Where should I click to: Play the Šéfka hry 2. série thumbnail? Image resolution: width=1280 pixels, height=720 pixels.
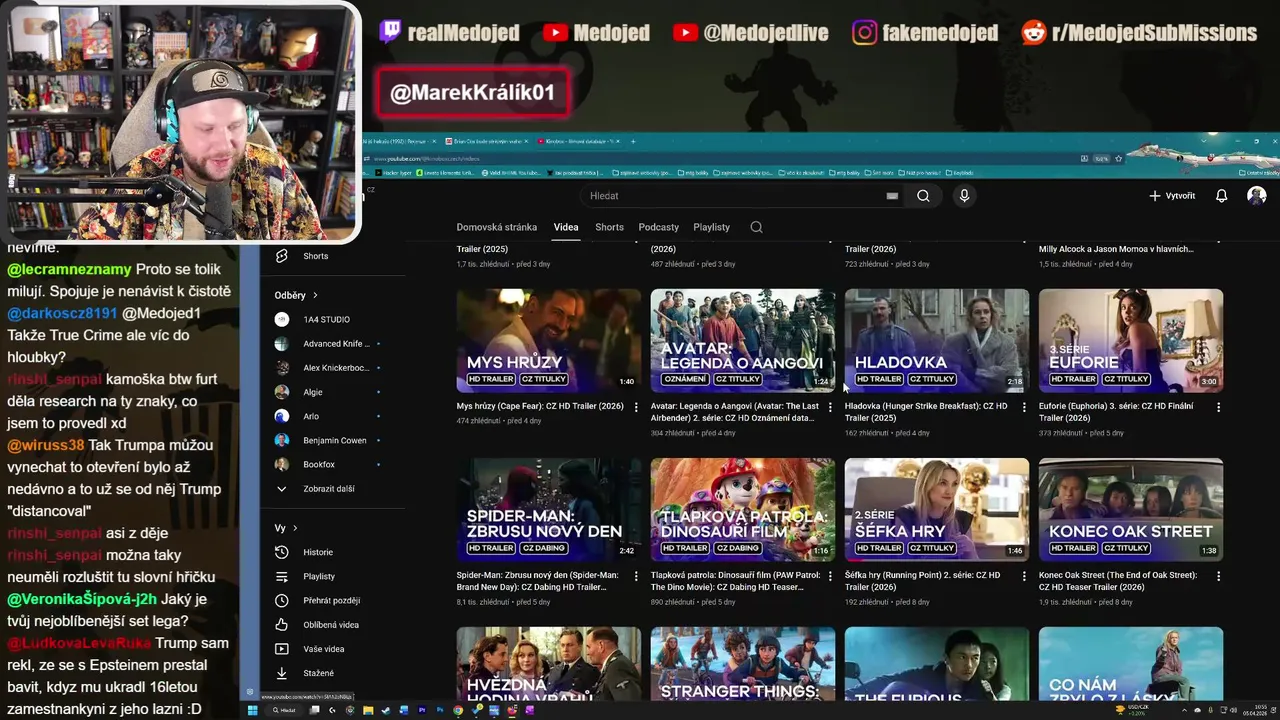(x=937, y=510)
